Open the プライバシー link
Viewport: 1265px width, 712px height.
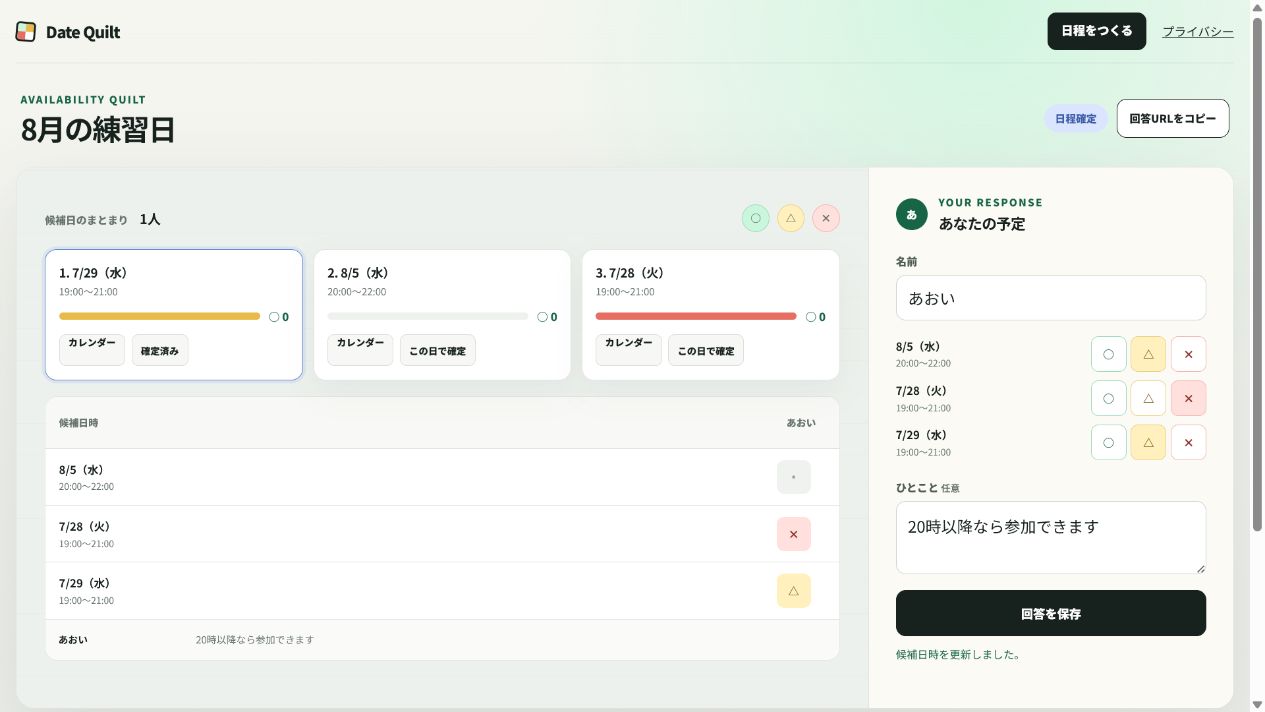(1198, 32)
